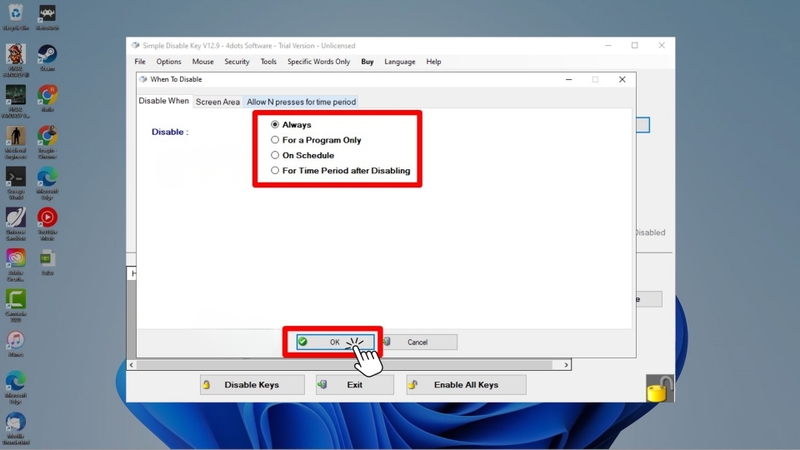
Task: Close the Simple Disable Key main window
Action: pyautogui.click(x=662, y=45)
